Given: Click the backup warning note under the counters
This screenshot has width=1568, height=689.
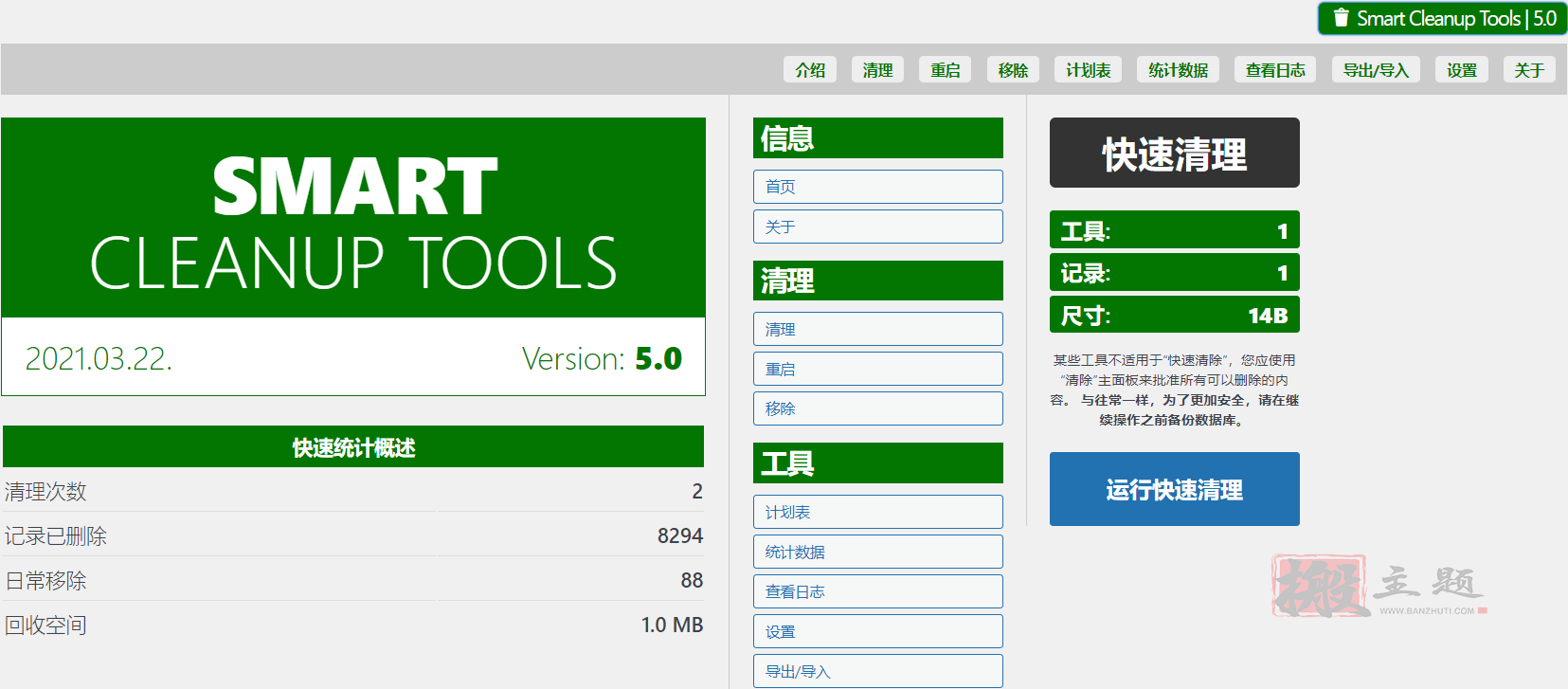Looking at the screenshot, I should [x=1175, y=390].
